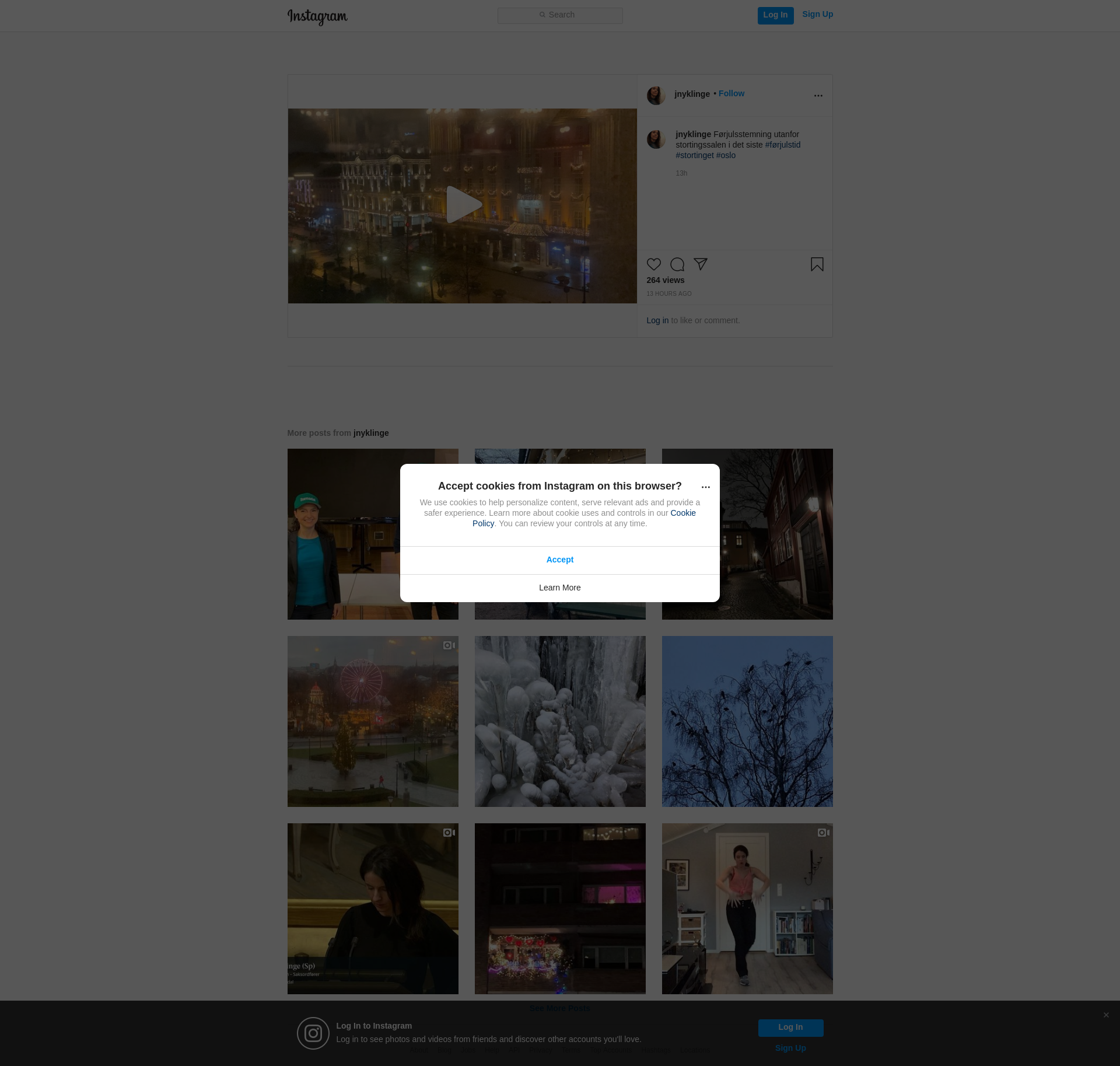The image size is (1120, 1066).
Task: Click See More Posts link
Action: click(560, 1008)
